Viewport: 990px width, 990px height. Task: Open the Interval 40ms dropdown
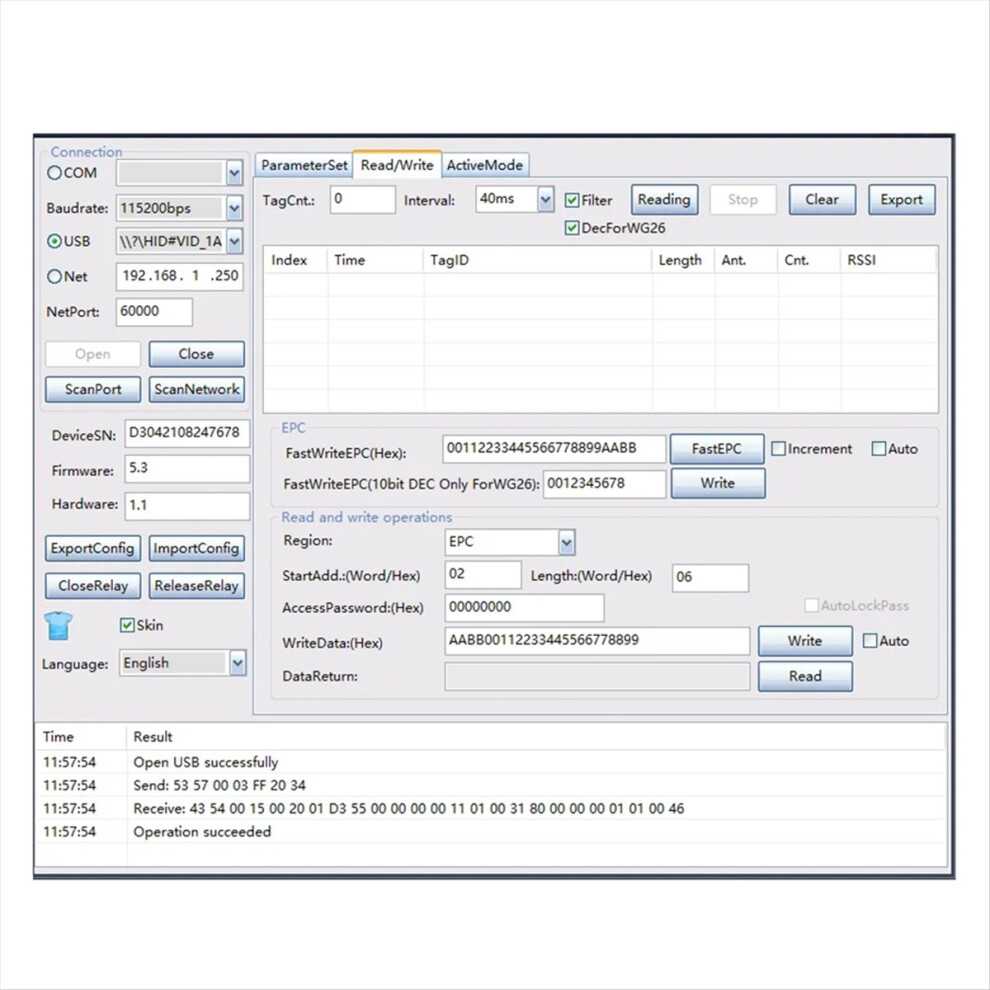point(546,200)
